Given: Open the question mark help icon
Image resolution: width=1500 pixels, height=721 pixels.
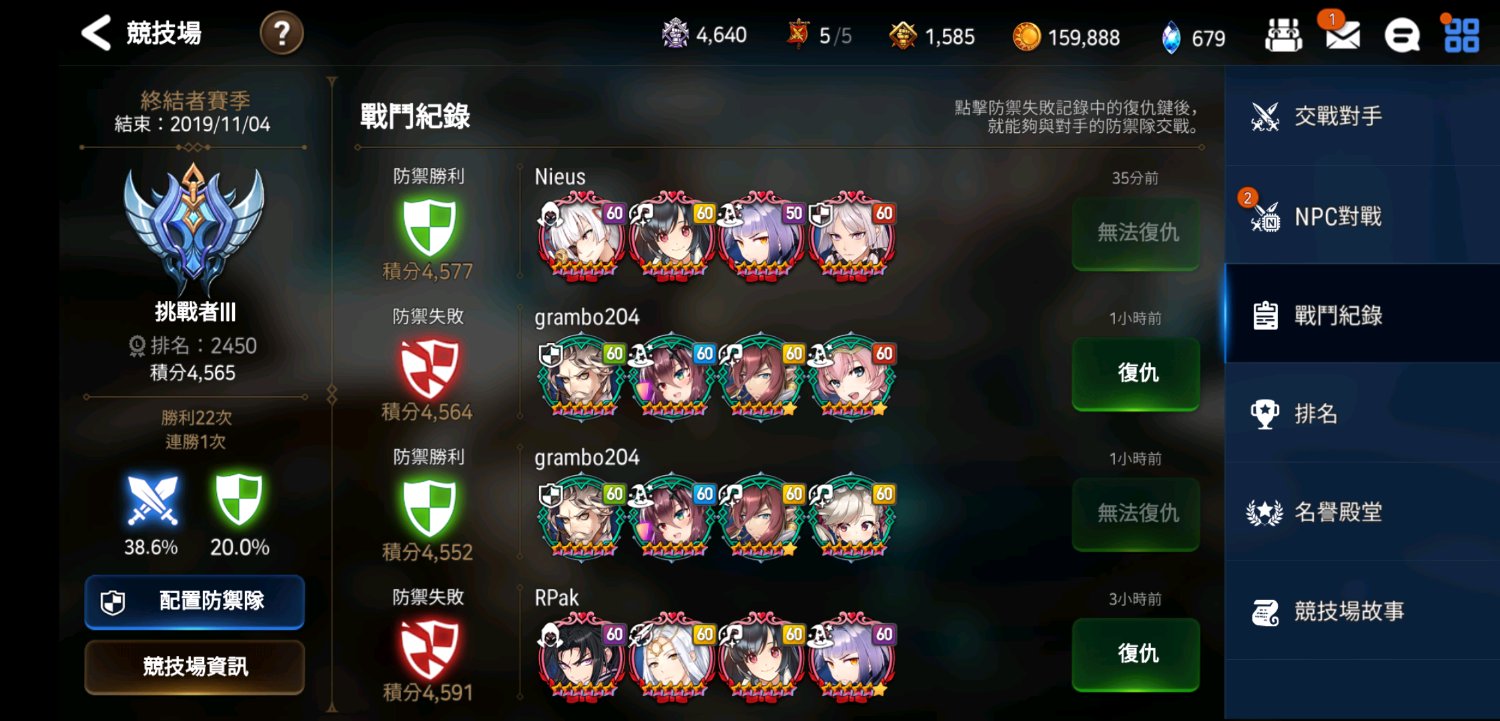Looking at the screenshot, I should coord(282,34).
